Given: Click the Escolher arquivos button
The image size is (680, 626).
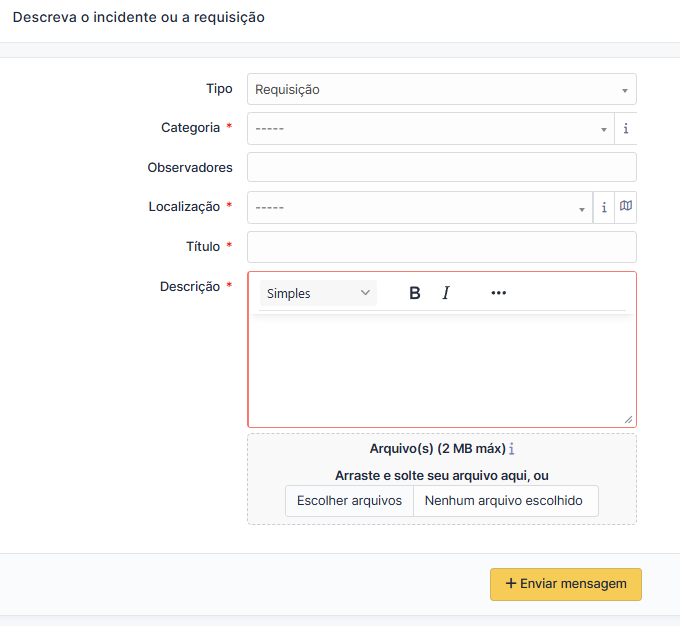Looking at the screenshot, I should (x=349, y=501).
